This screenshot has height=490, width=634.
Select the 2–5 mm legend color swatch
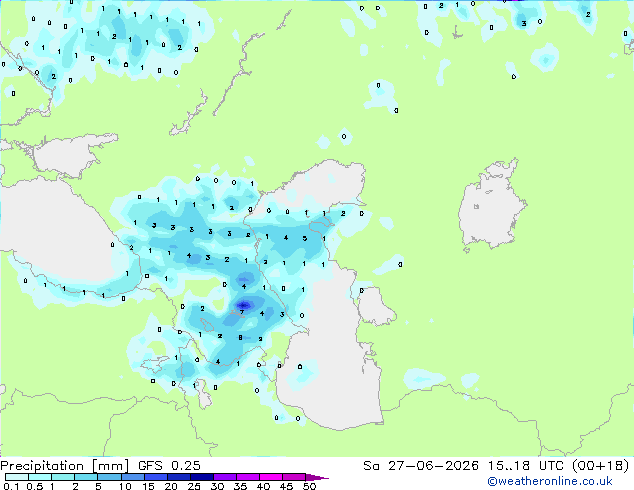(x=86, y=477)
